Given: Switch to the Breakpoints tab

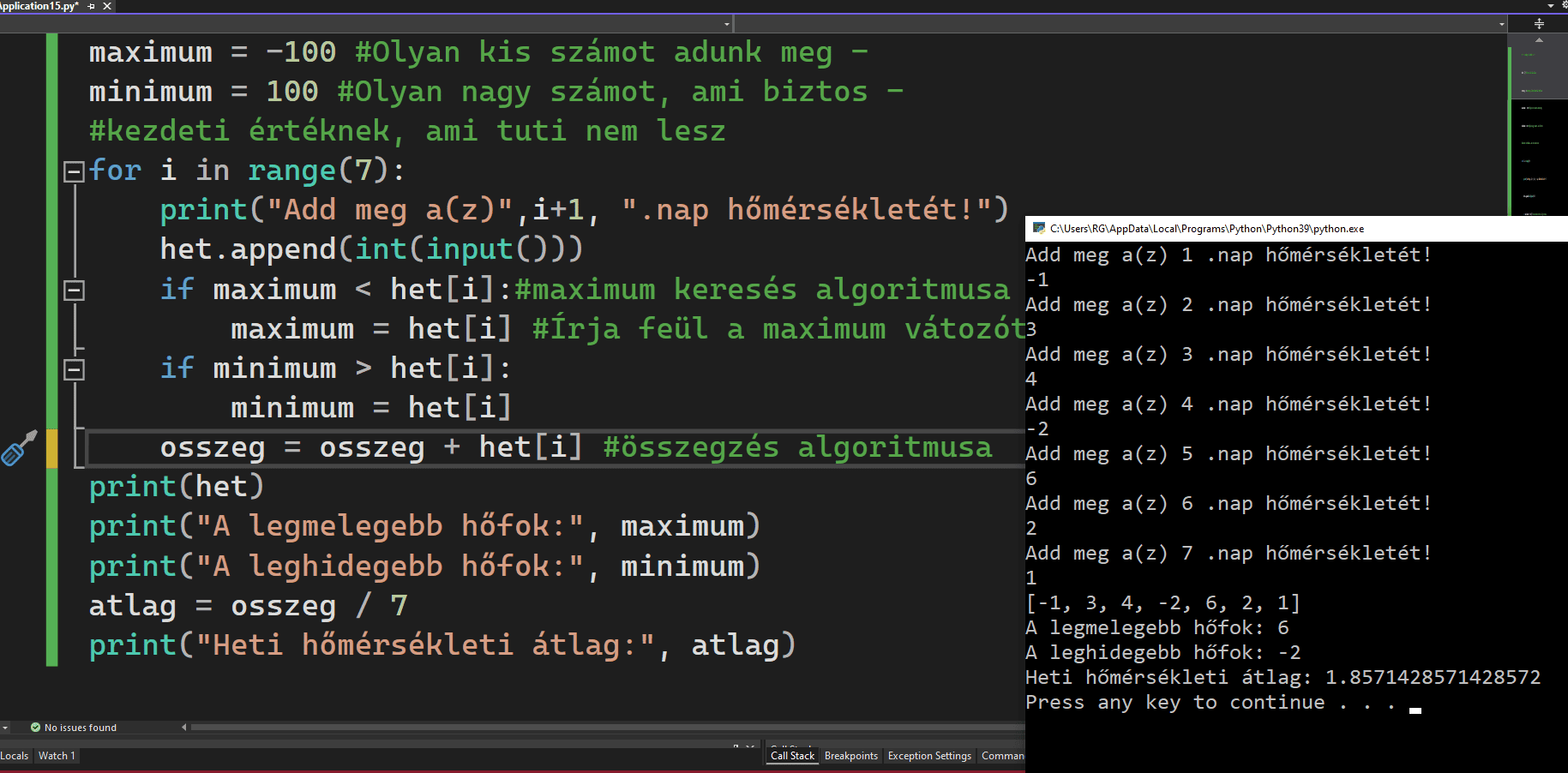Looking at the screenshot, I should pos(850,756).
